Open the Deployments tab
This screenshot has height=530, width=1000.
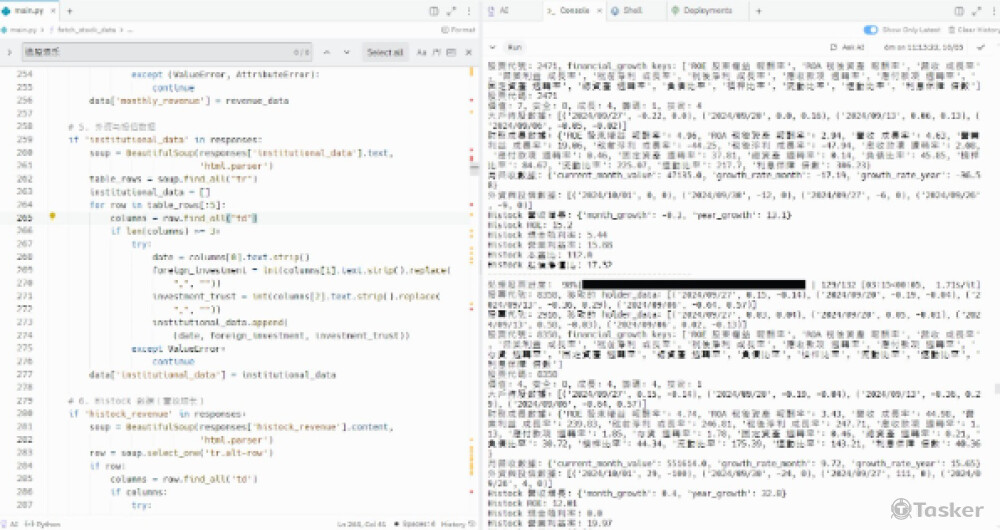pyautogui.click(x=702, y=11)
